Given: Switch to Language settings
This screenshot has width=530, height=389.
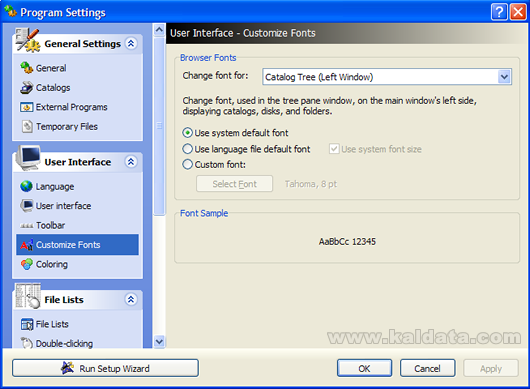Looking at the screenshot, I should point(55,187).
